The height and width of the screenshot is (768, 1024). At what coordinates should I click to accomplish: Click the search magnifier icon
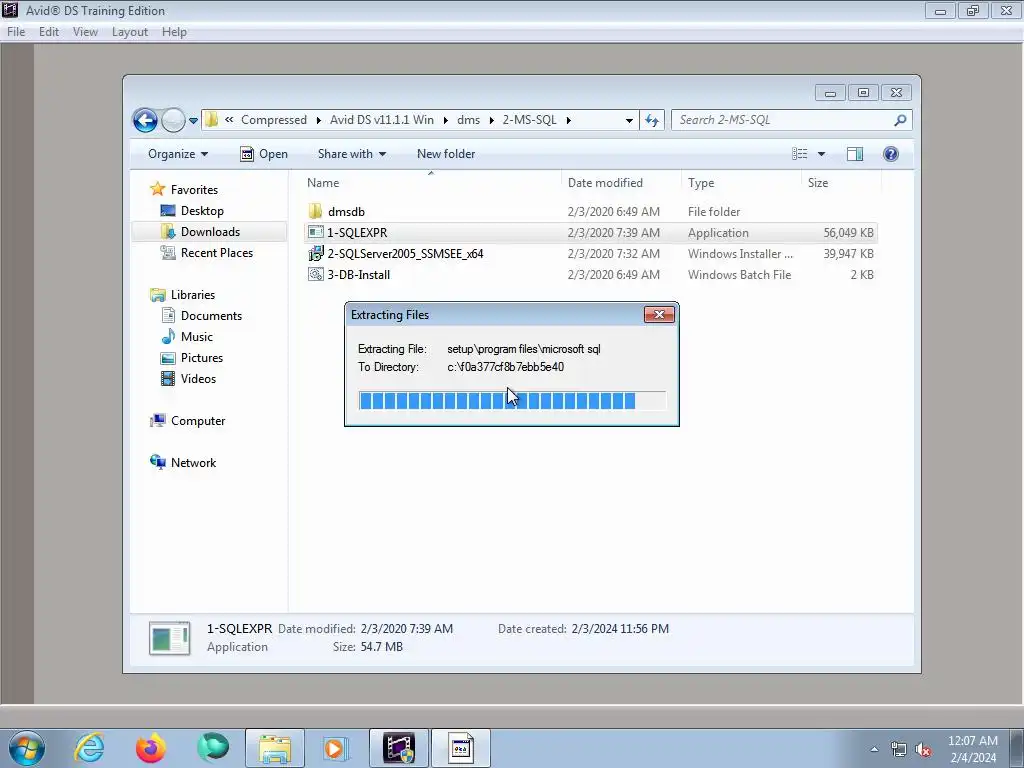point(900,120)
